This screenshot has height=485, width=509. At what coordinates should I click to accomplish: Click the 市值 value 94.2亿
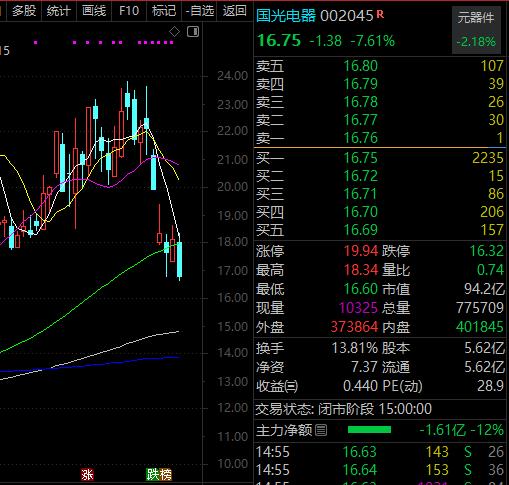pos(484,289)
